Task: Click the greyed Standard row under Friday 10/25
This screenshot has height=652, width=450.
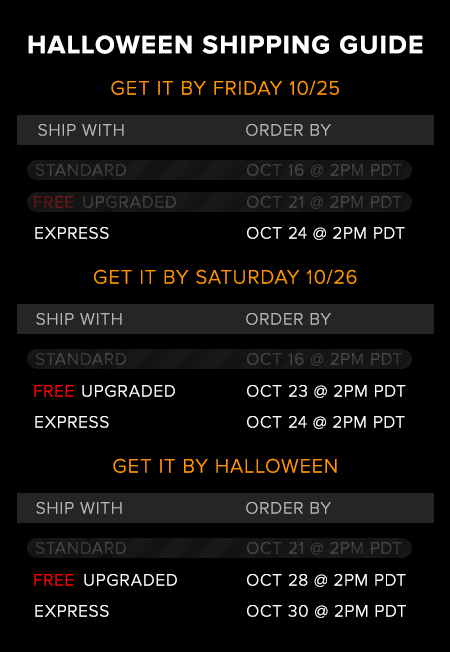Action: pyautogui.click(x=219, y=170)
